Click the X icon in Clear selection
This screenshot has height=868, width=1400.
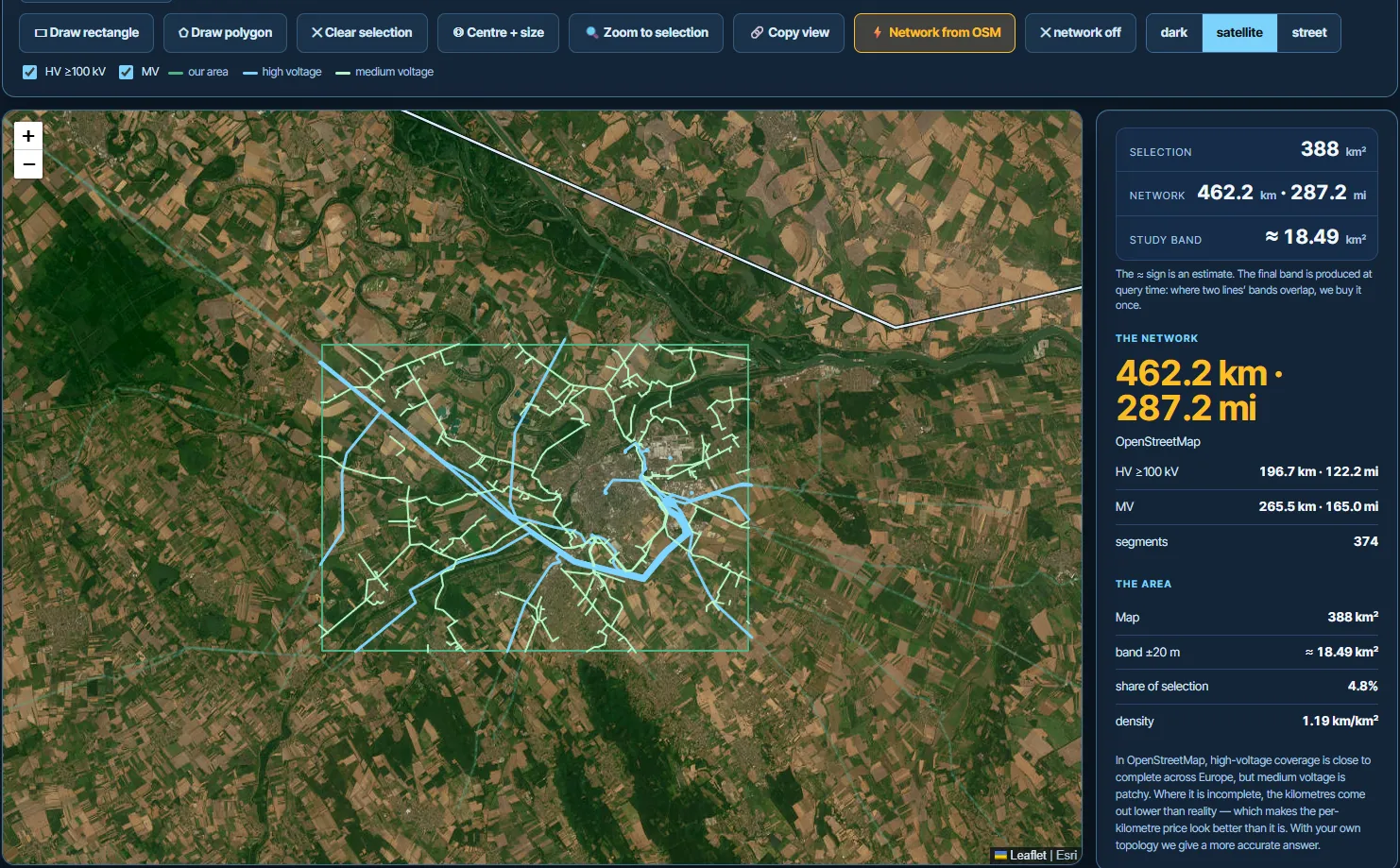[x=317, y=33]
